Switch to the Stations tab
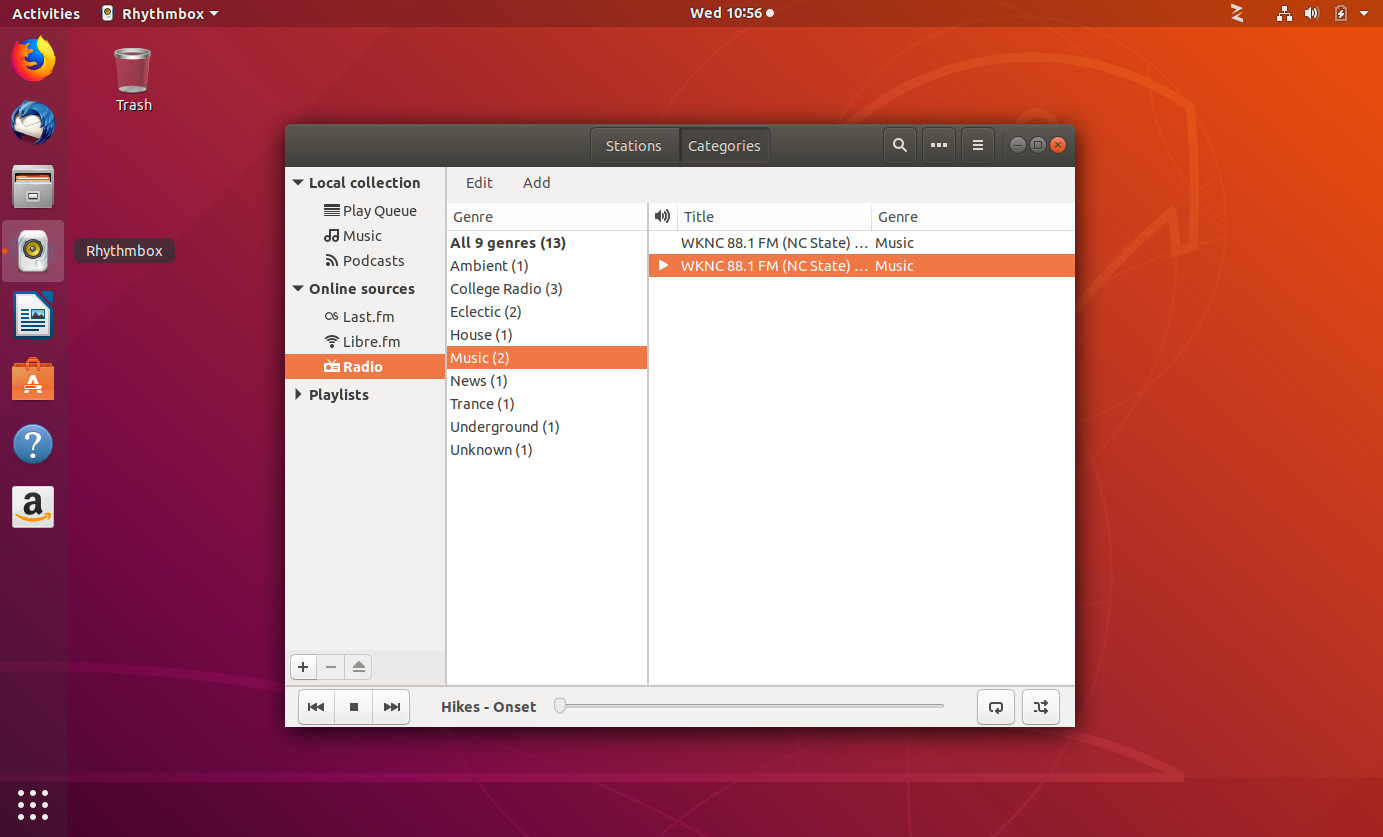 point(633,145)
